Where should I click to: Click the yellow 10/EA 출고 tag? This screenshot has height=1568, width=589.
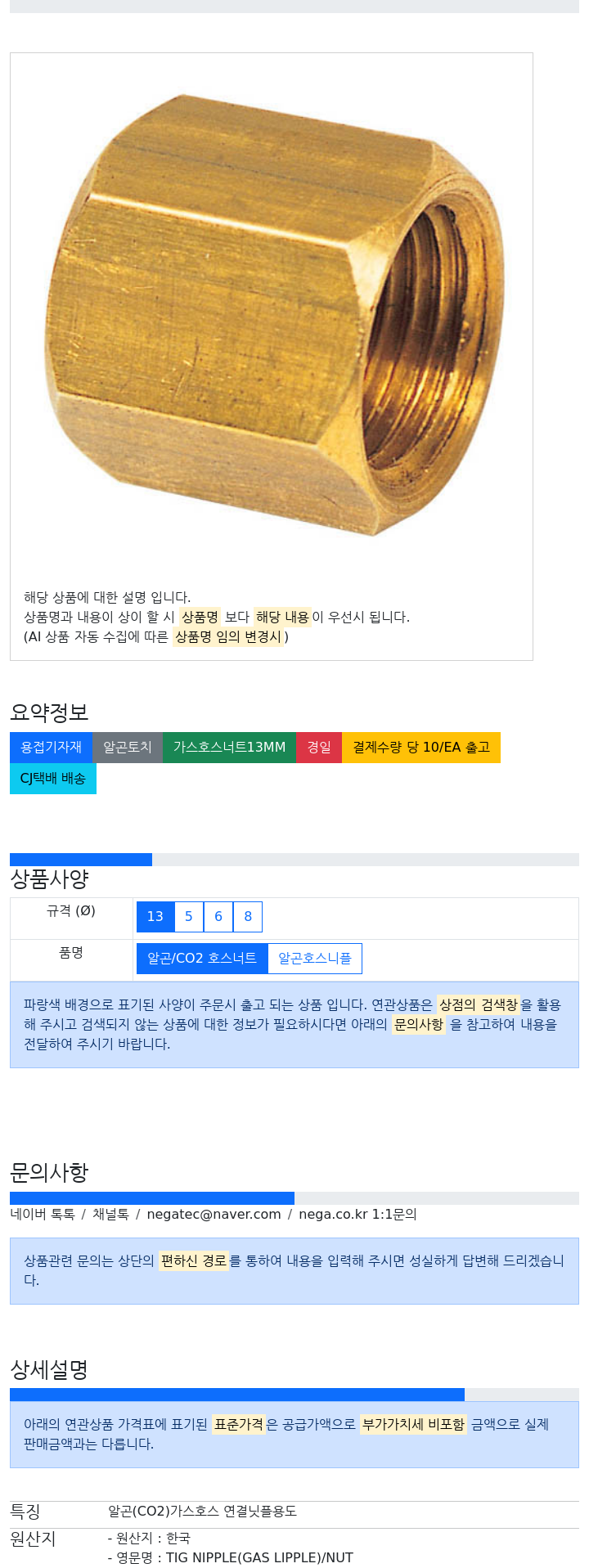[421, 747]
